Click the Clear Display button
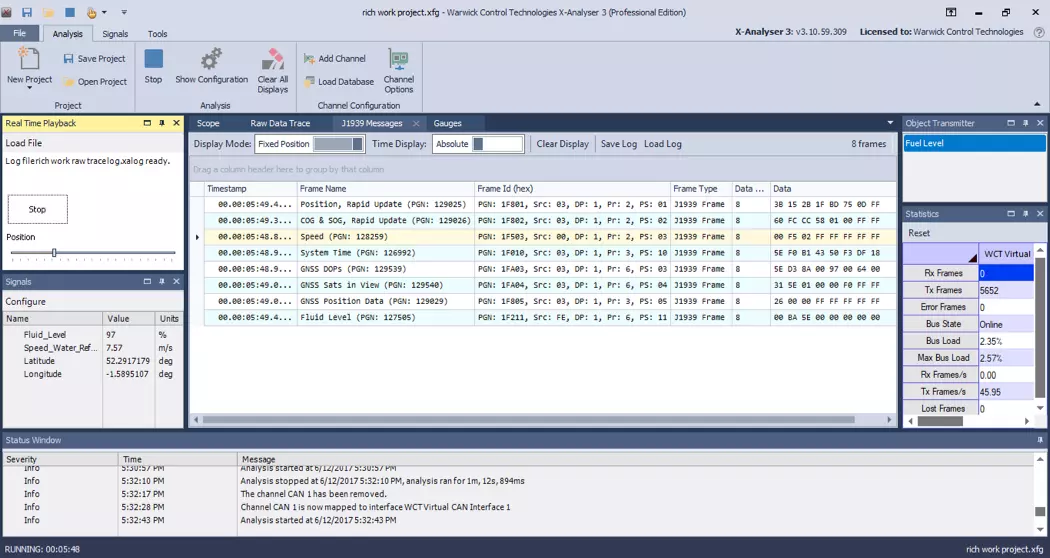This screenshot has height=558, width=1050. pos(562,144)
